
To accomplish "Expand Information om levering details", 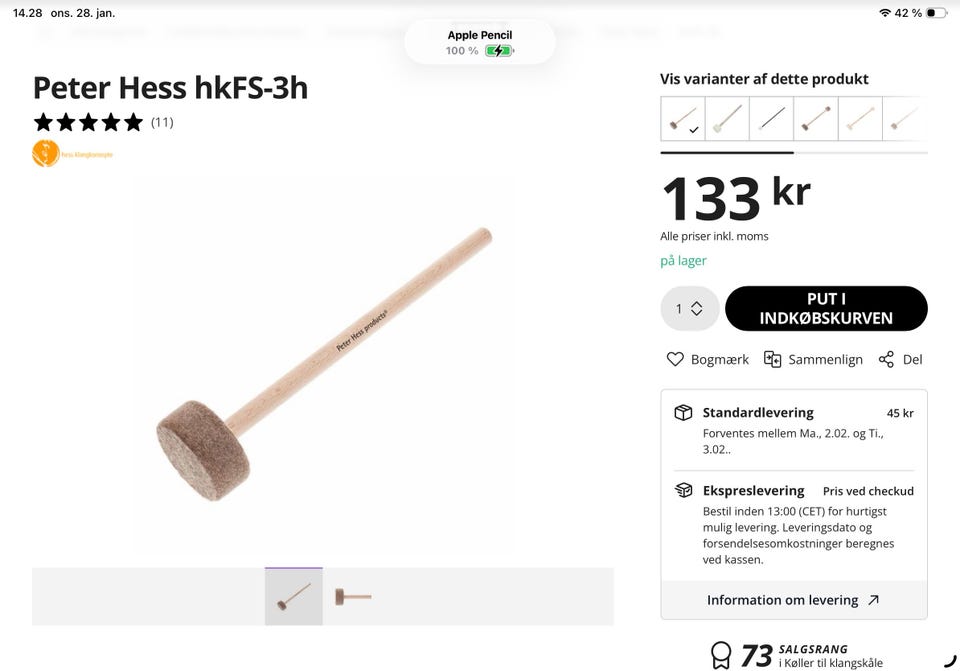I will 793,600.
